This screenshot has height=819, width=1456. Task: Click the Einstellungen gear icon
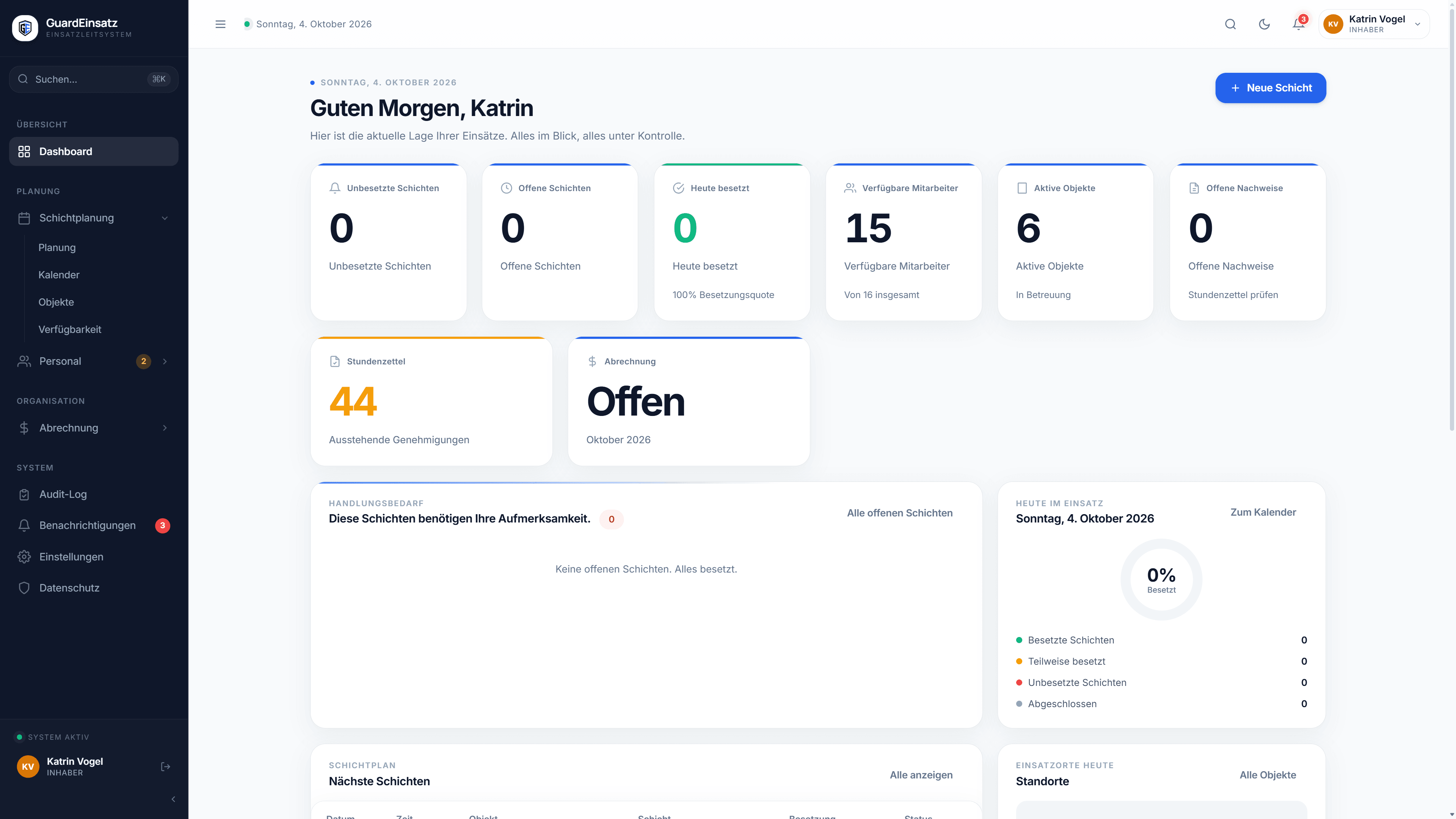(x=24, y=557)
